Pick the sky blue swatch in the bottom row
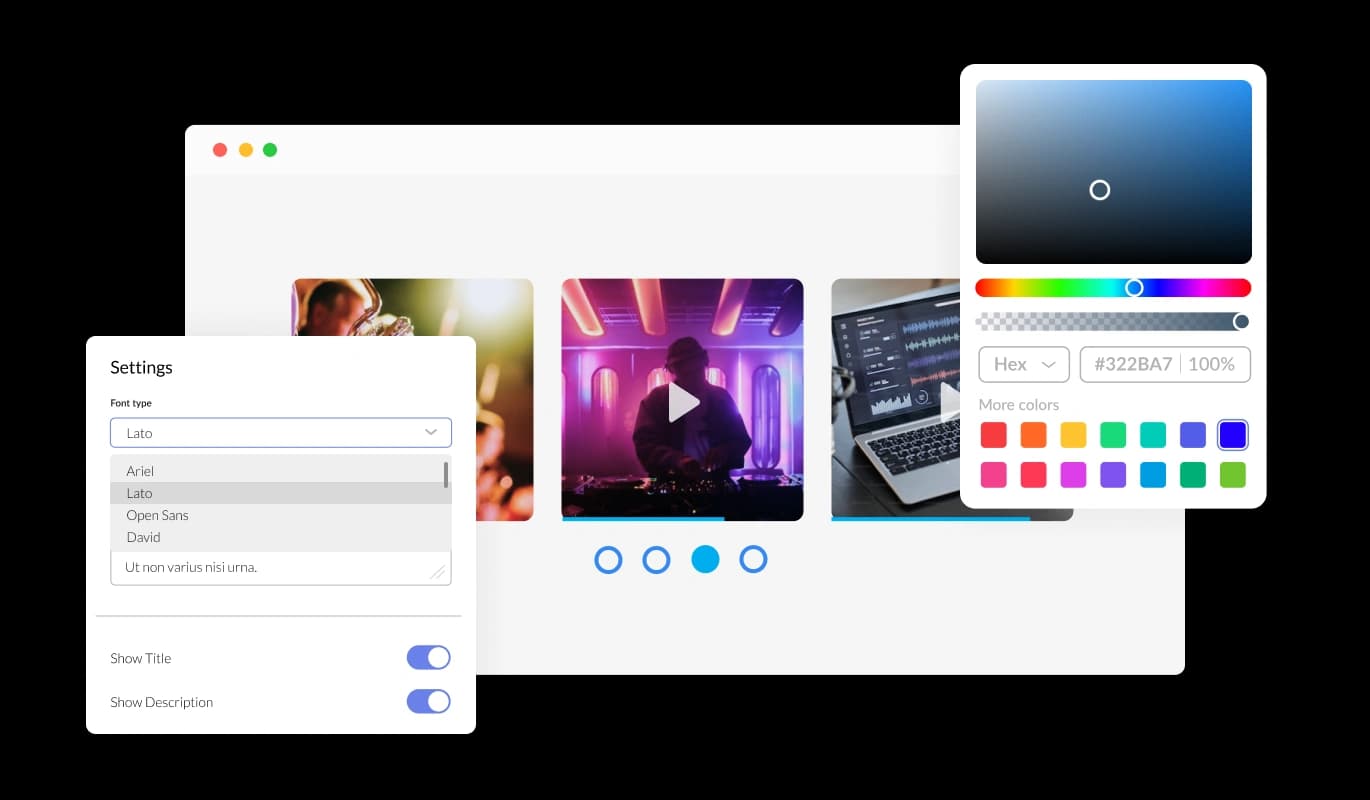This screenshot has height=800, width=1370. [1153, 475]
